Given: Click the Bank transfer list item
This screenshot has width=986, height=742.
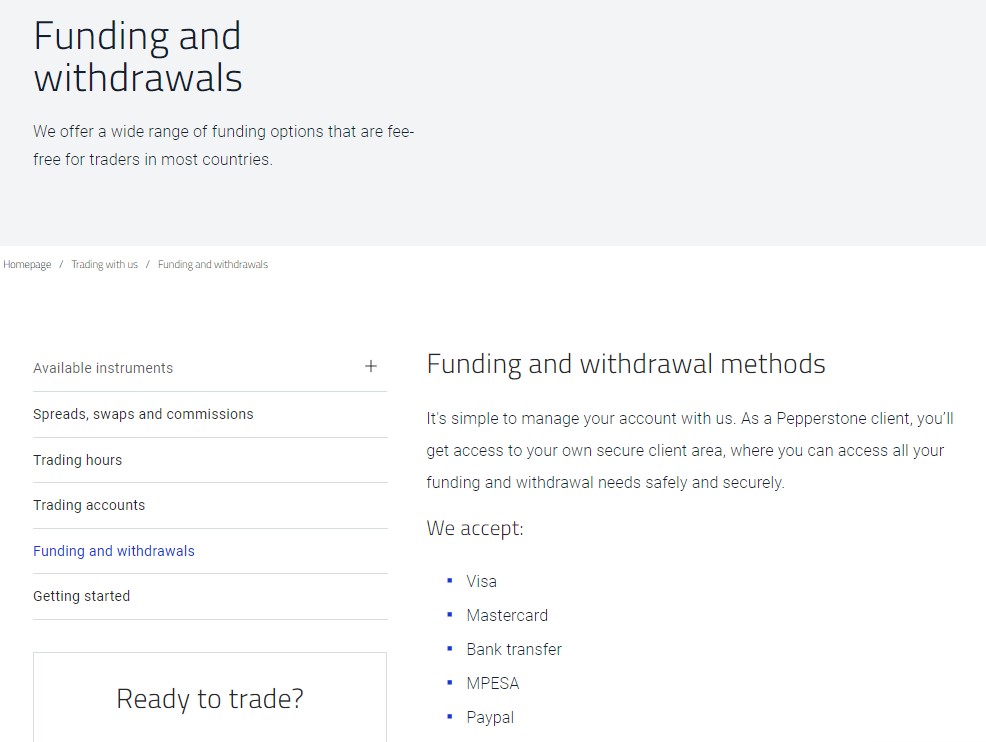Looking at the screenshot, I should [514, 649].
